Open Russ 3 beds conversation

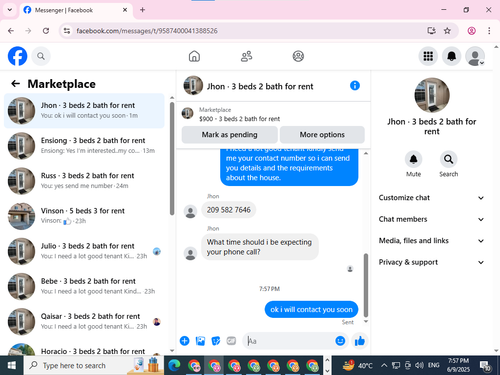pos(84,181)
